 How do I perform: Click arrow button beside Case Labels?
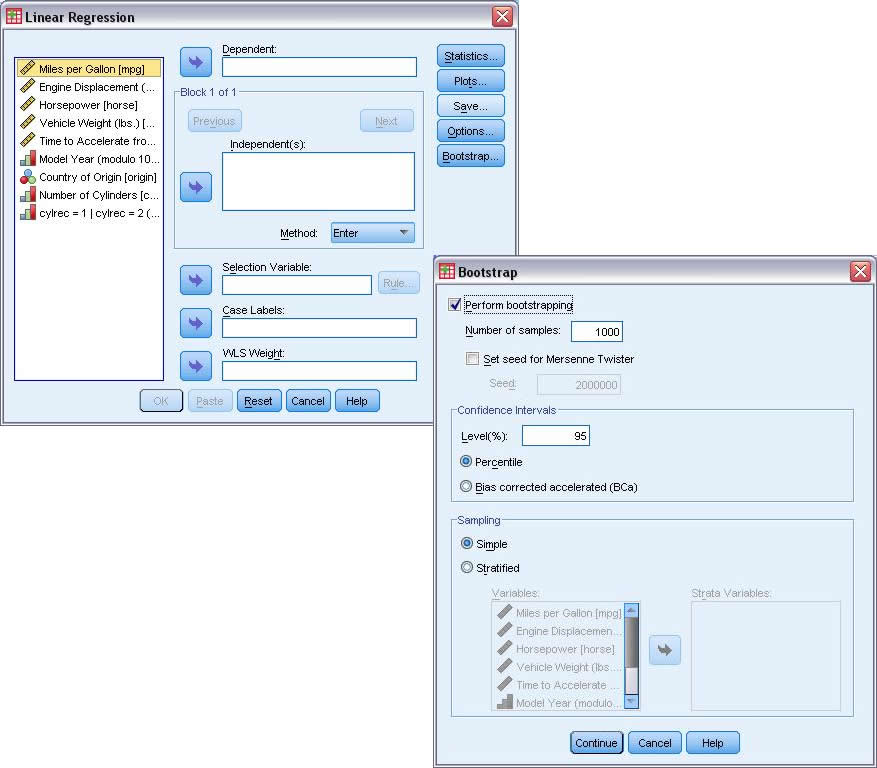click(196, 323)
